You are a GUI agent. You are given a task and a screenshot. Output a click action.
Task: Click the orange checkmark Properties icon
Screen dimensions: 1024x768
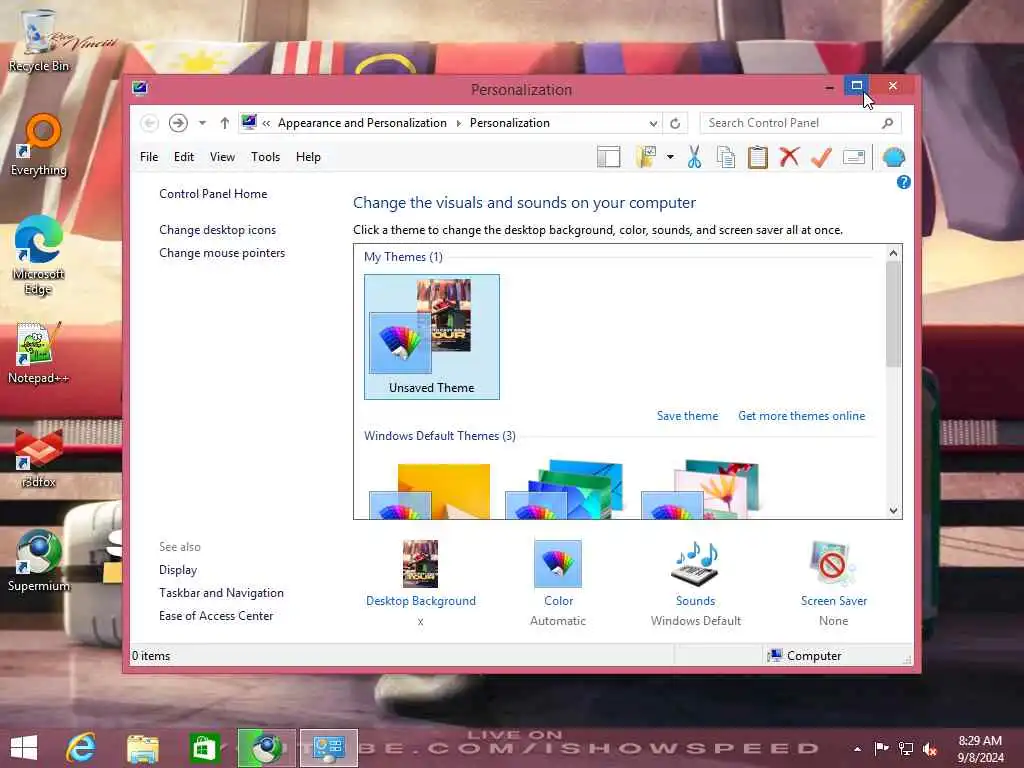(821, 157)
